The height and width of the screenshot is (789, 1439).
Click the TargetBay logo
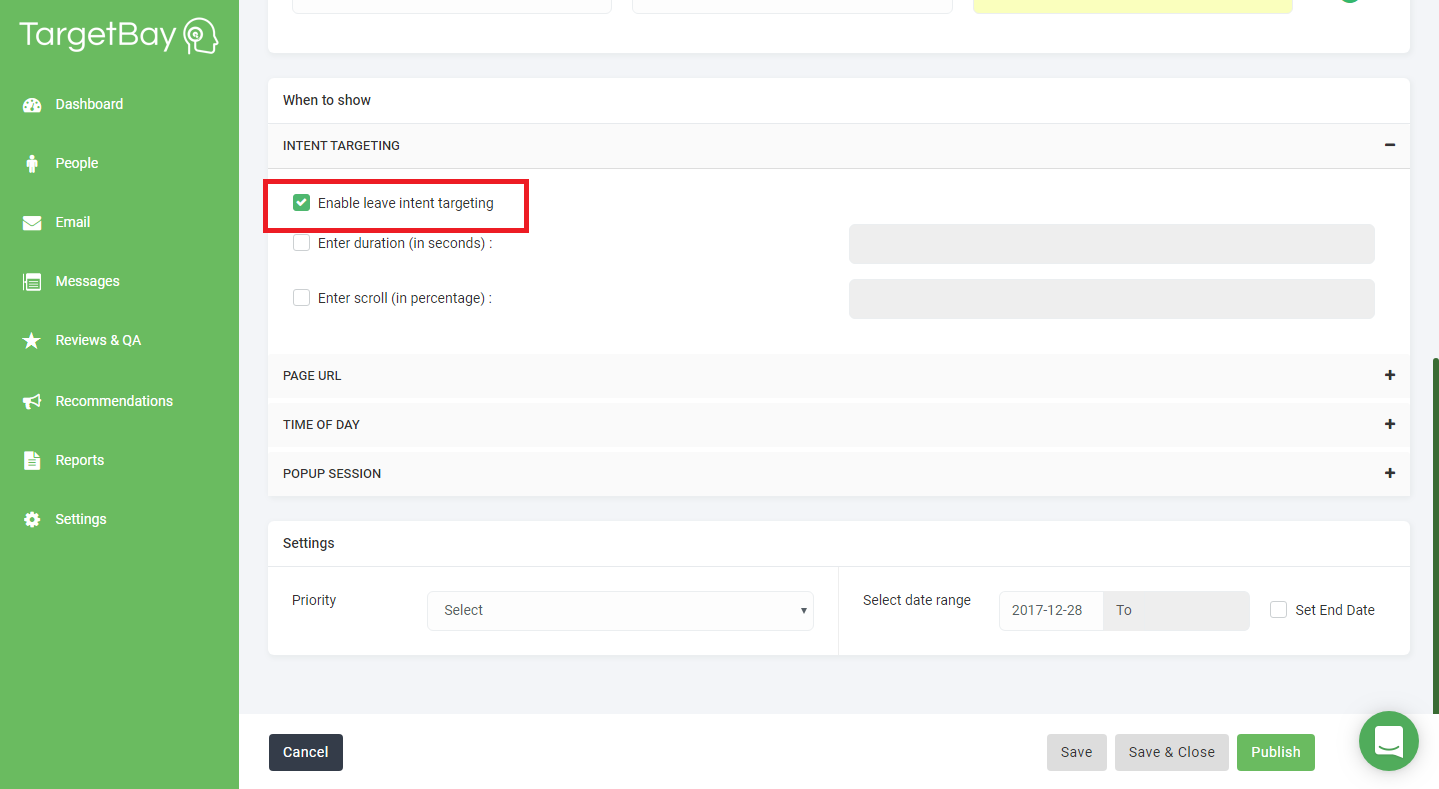pos(119,36)
